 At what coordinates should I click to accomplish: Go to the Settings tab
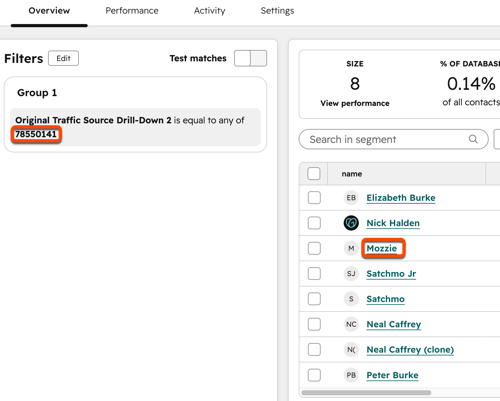click(277, 11)
